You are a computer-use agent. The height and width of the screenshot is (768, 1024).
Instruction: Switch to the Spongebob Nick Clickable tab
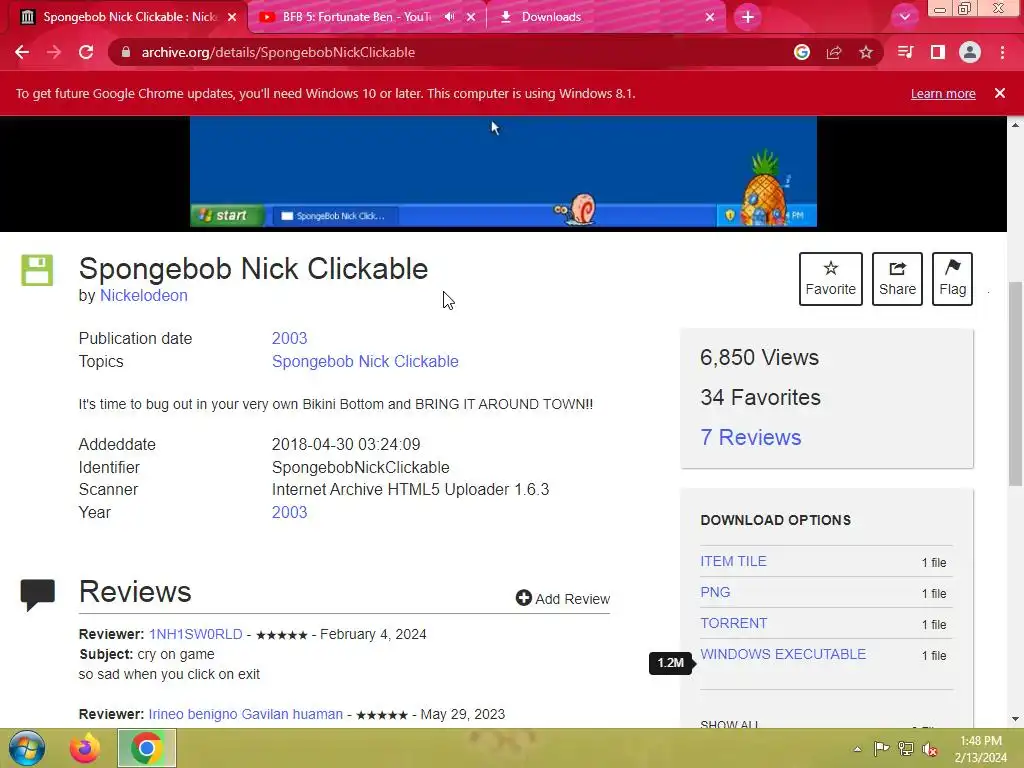coord(124,17)
